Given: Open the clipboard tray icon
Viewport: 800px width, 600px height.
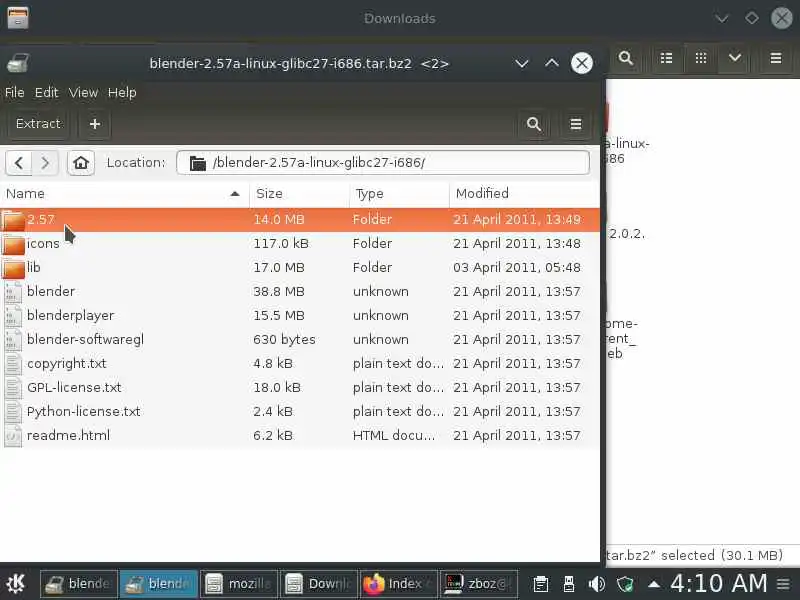Looking at the screenshot, I should [x=541, y=584].
